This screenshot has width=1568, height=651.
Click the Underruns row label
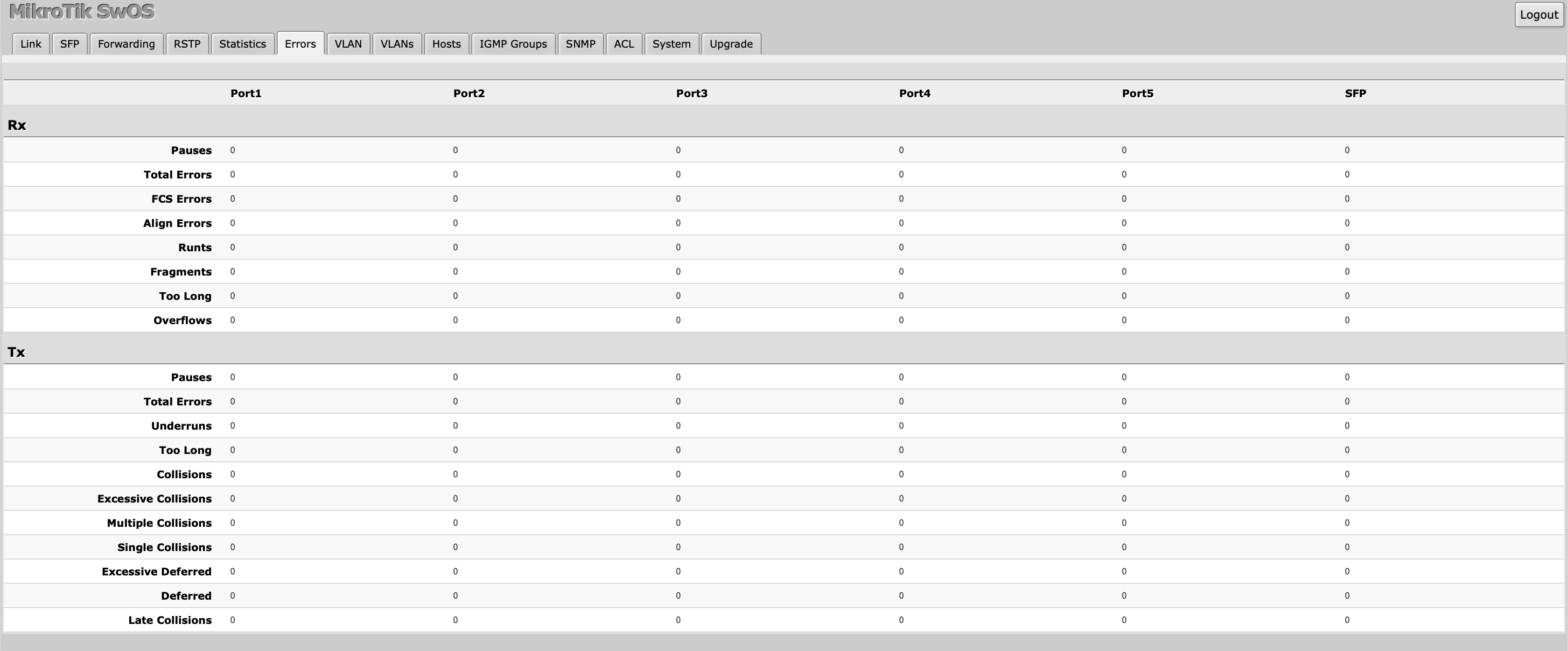182,426
